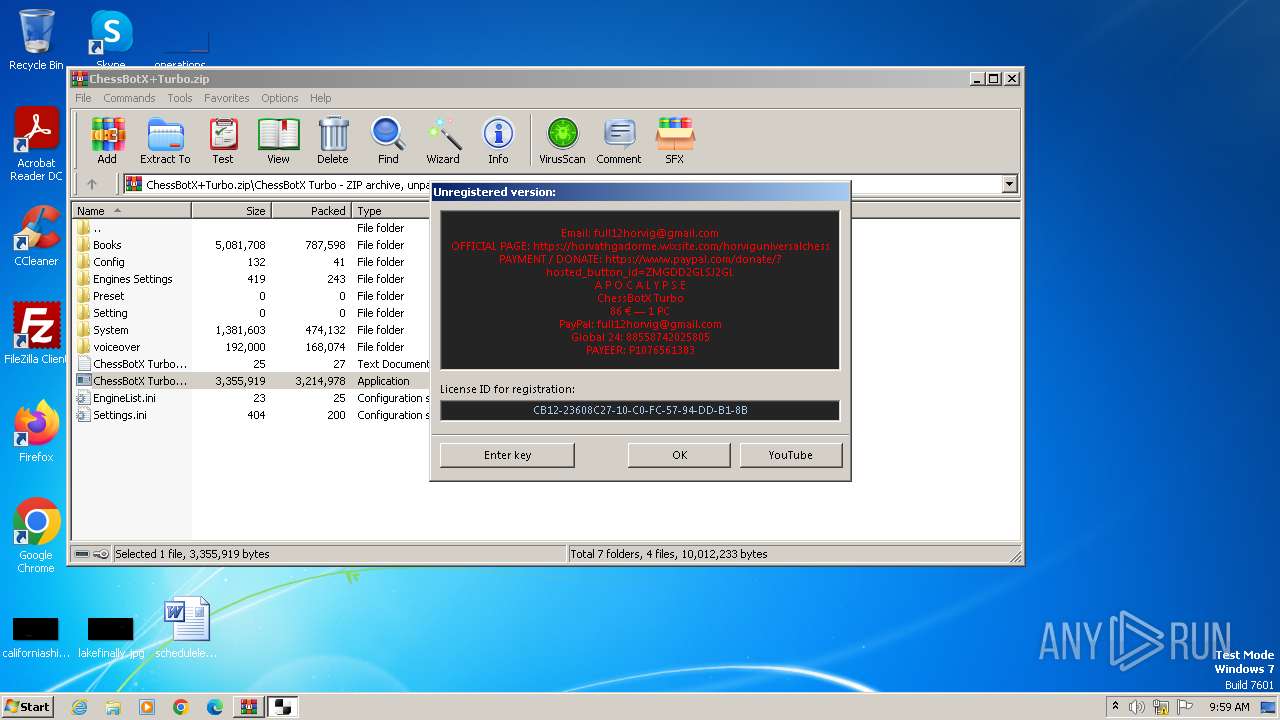This screenshot has width=1280, height=720.
Task: Open the File menu
Action: click(x=83, y=98)
